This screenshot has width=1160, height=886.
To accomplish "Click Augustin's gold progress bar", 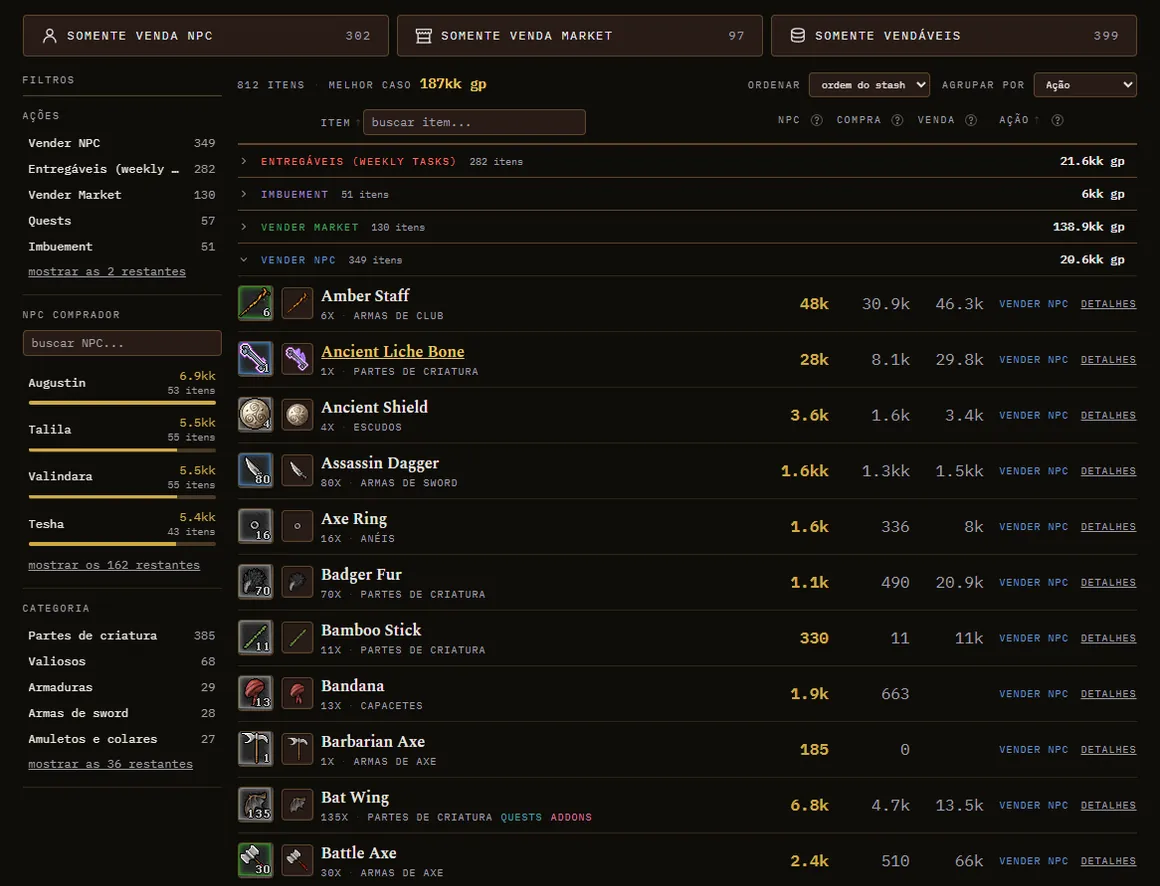I will [x=122, y=403].
